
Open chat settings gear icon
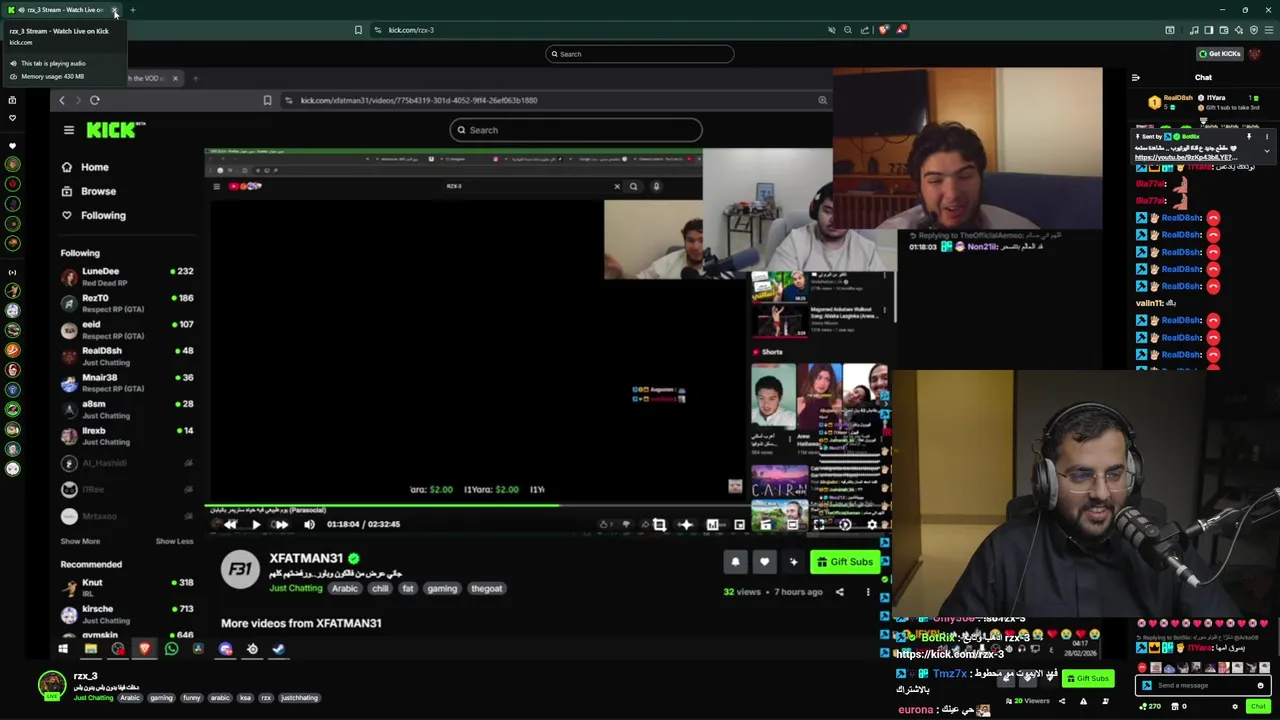pyautogui.click(x=1235, y=706)
